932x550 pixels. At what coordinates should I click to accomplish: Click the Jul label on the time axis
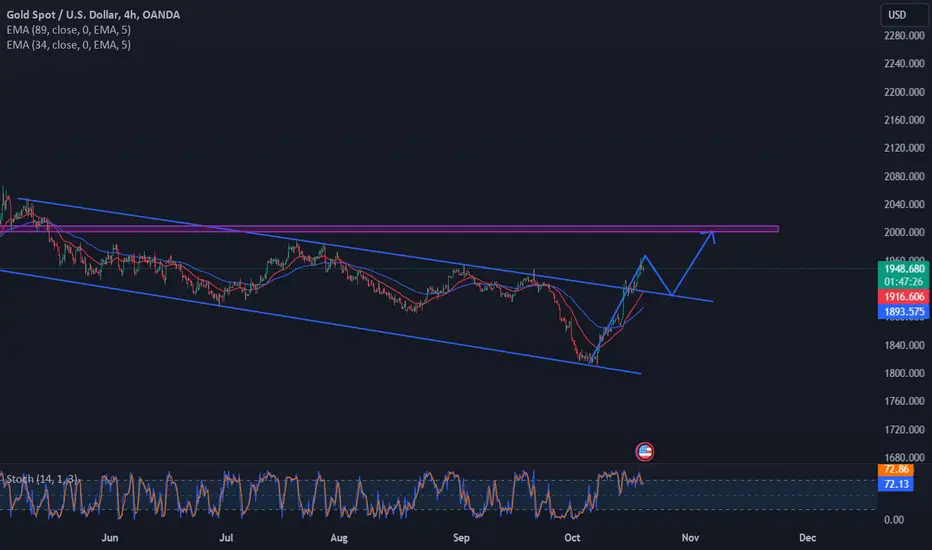[x=226, y=538]
